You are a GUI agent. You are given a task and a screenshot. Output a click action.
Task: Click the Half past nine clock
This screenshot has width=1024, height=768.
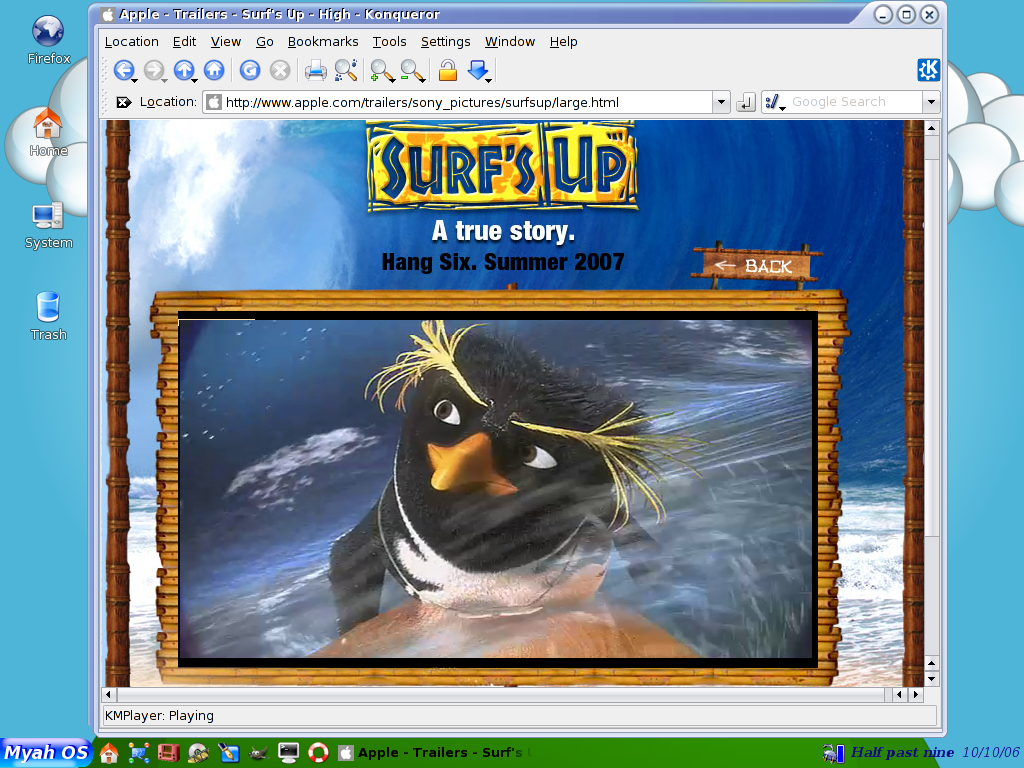click(902, 752)
